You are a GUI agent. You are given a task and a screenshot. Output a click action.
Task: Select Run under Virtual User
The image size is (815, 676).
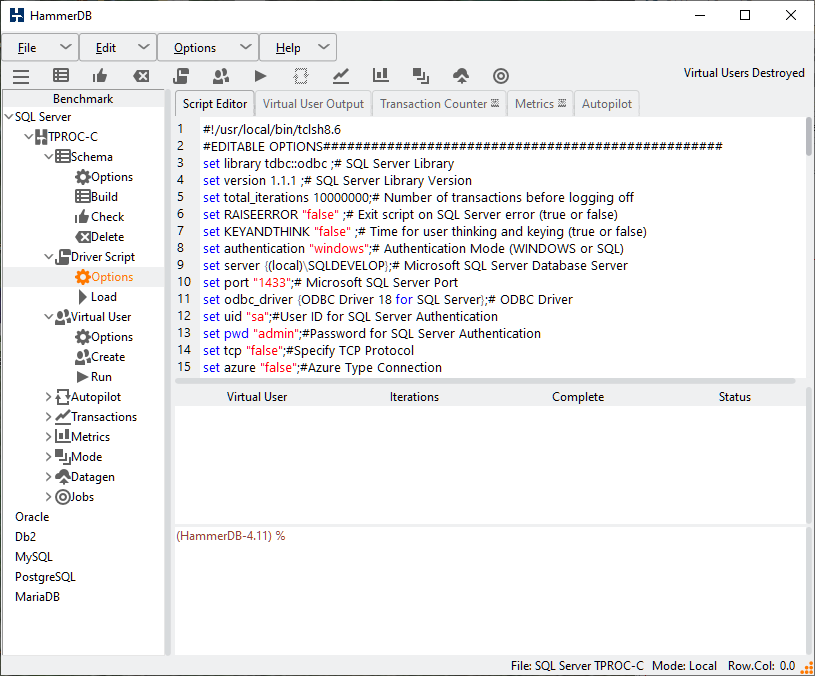[x=94, y=377]
